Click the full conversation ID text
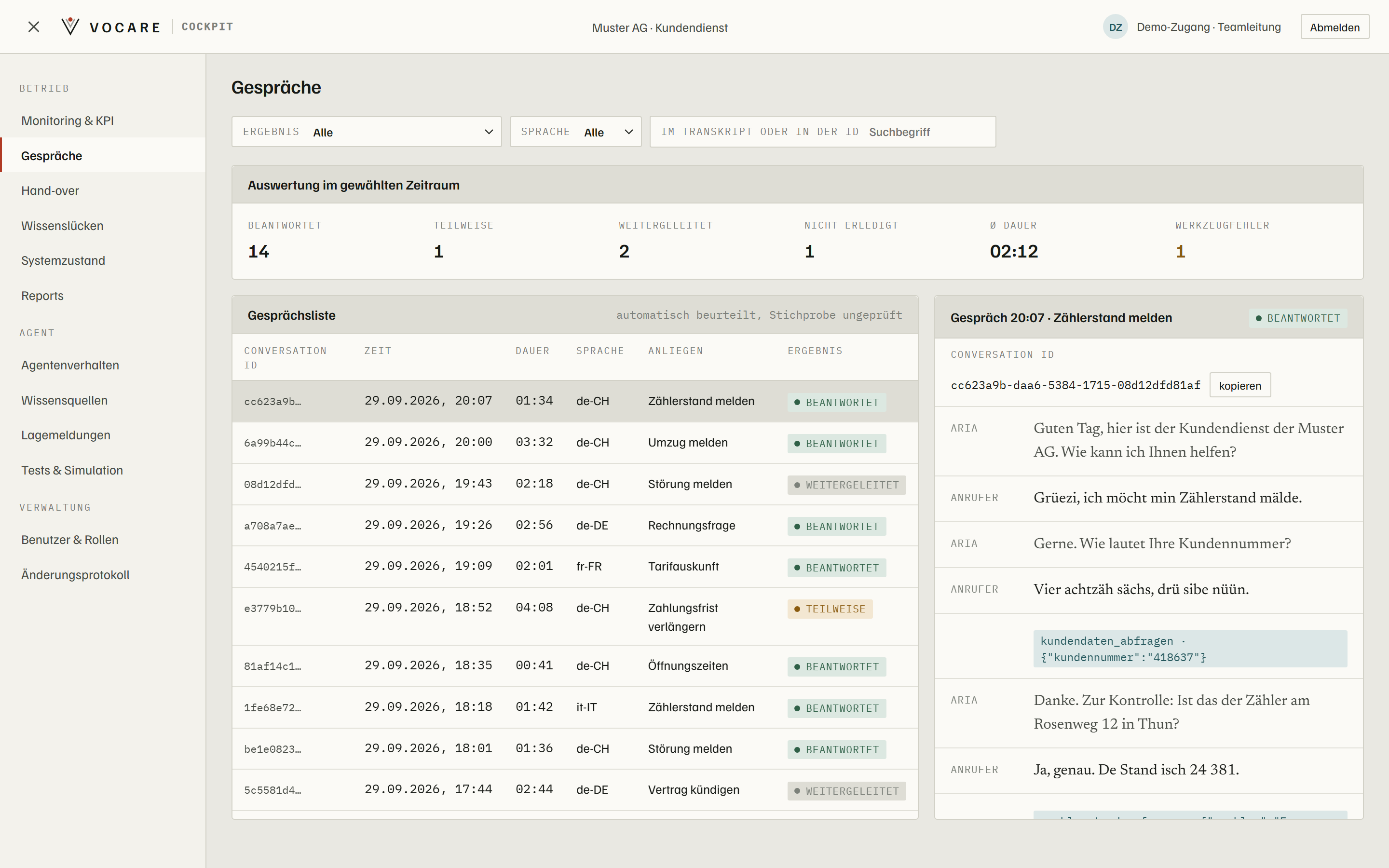1389x868 pixels. pyautogui.click(x=1075, y=385)
